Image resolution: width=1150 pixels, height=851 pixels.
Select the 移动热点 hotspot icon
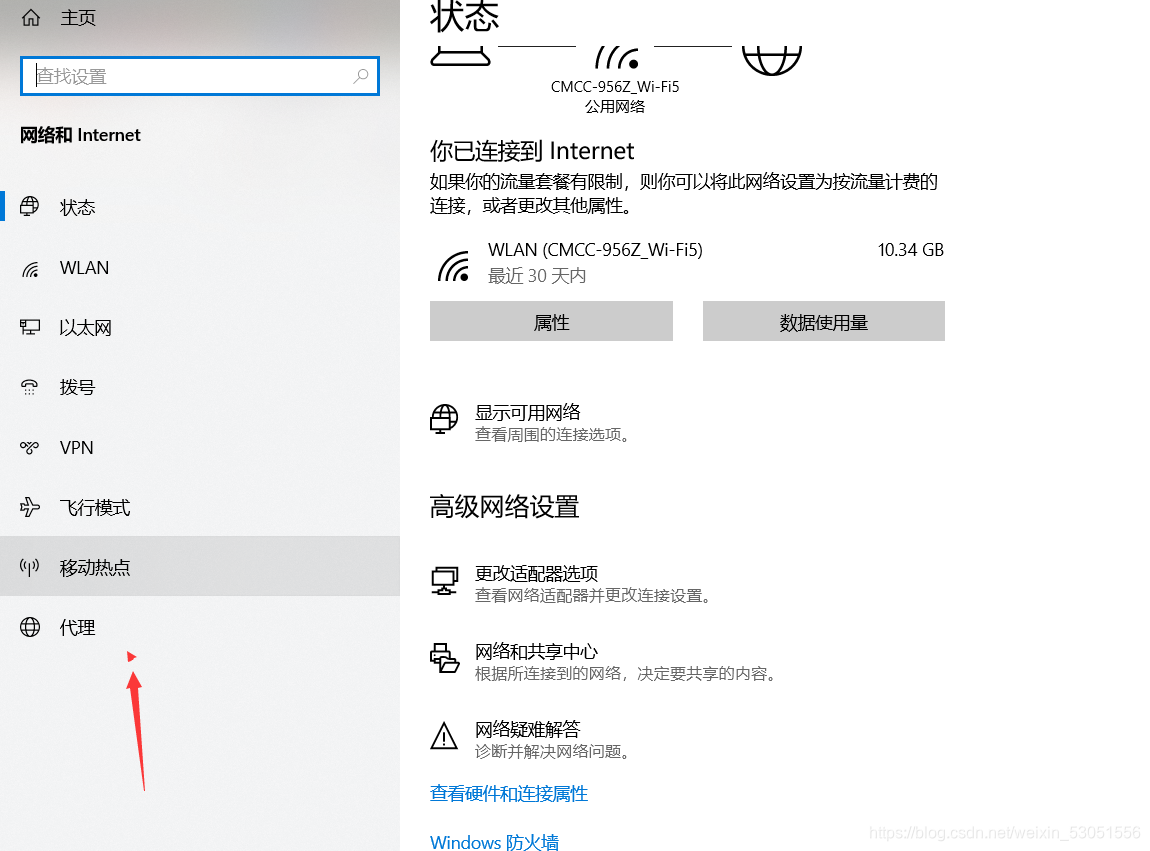coord(30,567)
